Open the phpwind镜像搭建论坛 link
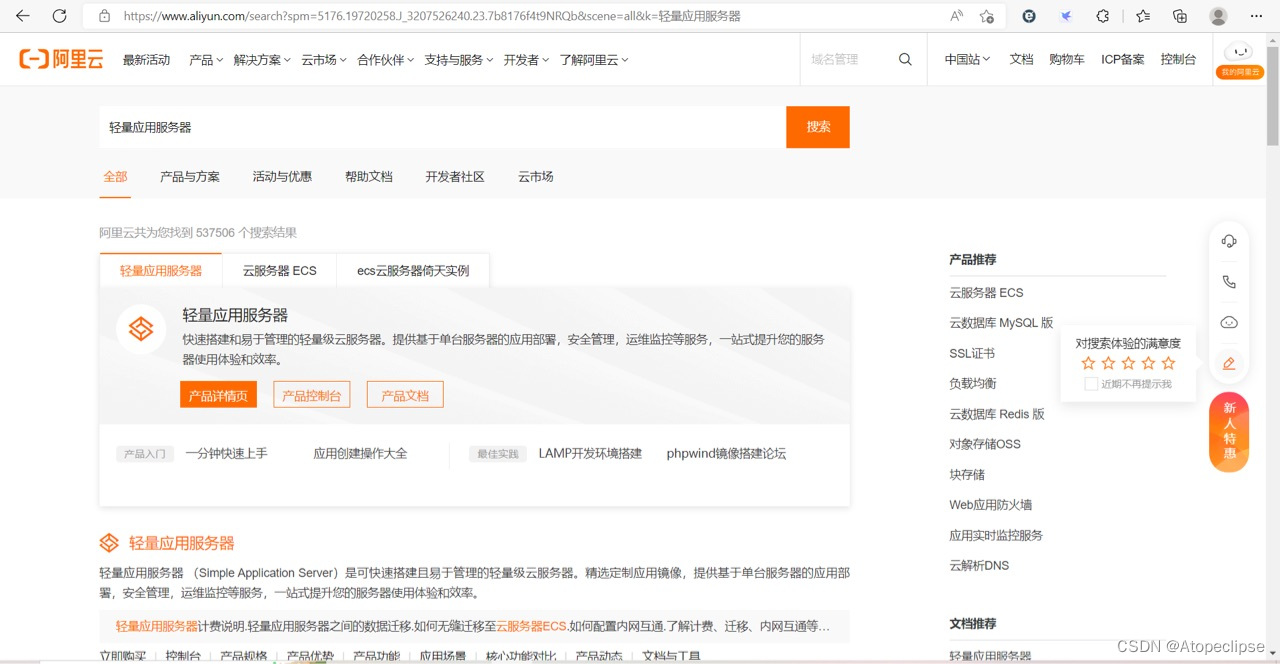The image size is (1280, 664). coord(726,453)
